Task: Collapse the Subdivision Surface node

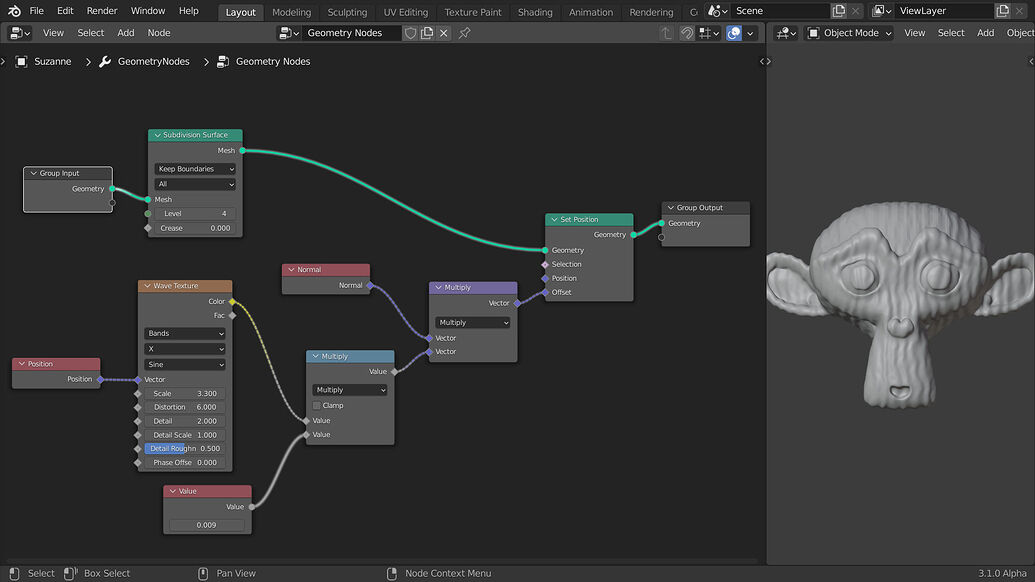Action: tap(157, 135)
